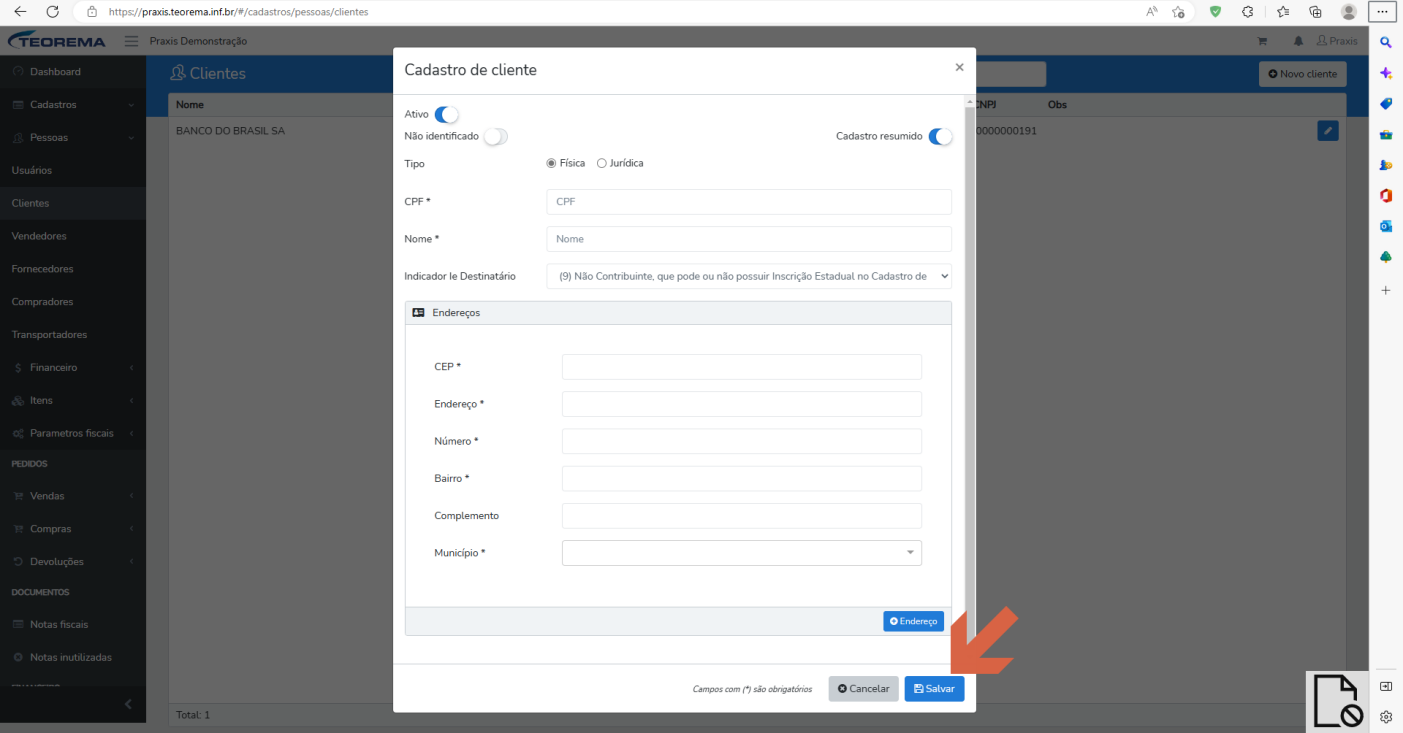Screen dimensions: 1403x733
Task: Open Dashboard in the sidebar
Action: click(73, 72)
